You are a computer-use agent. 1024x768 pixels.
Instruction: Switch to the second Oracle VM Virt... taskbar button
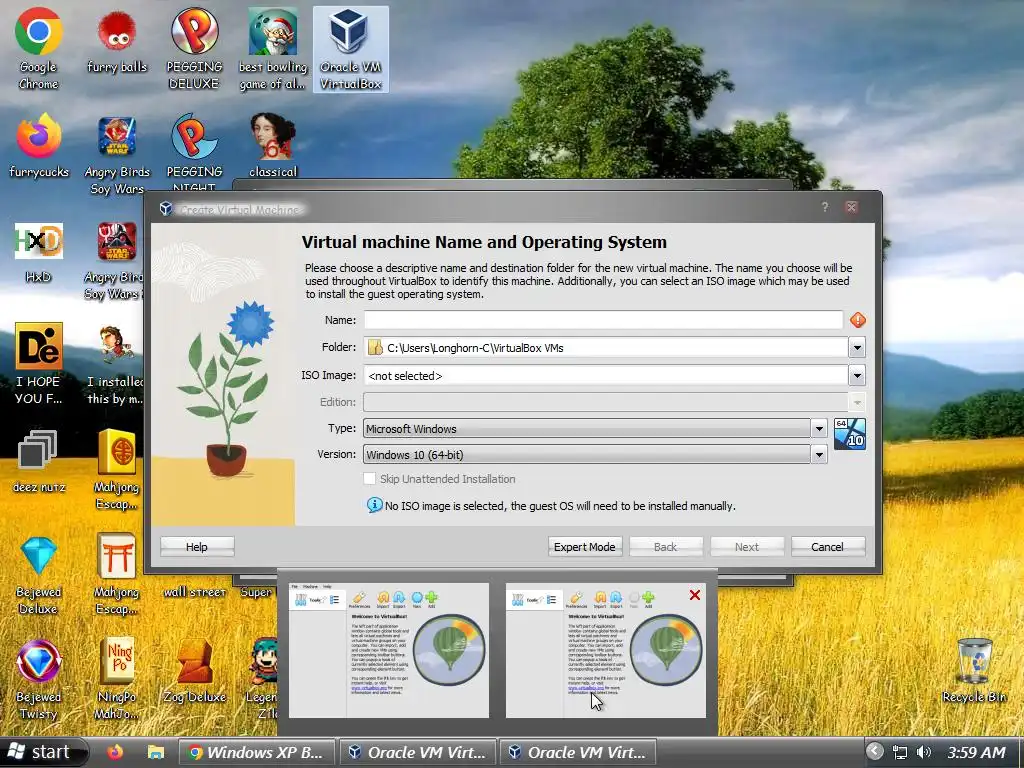click(x=577, y=752)
